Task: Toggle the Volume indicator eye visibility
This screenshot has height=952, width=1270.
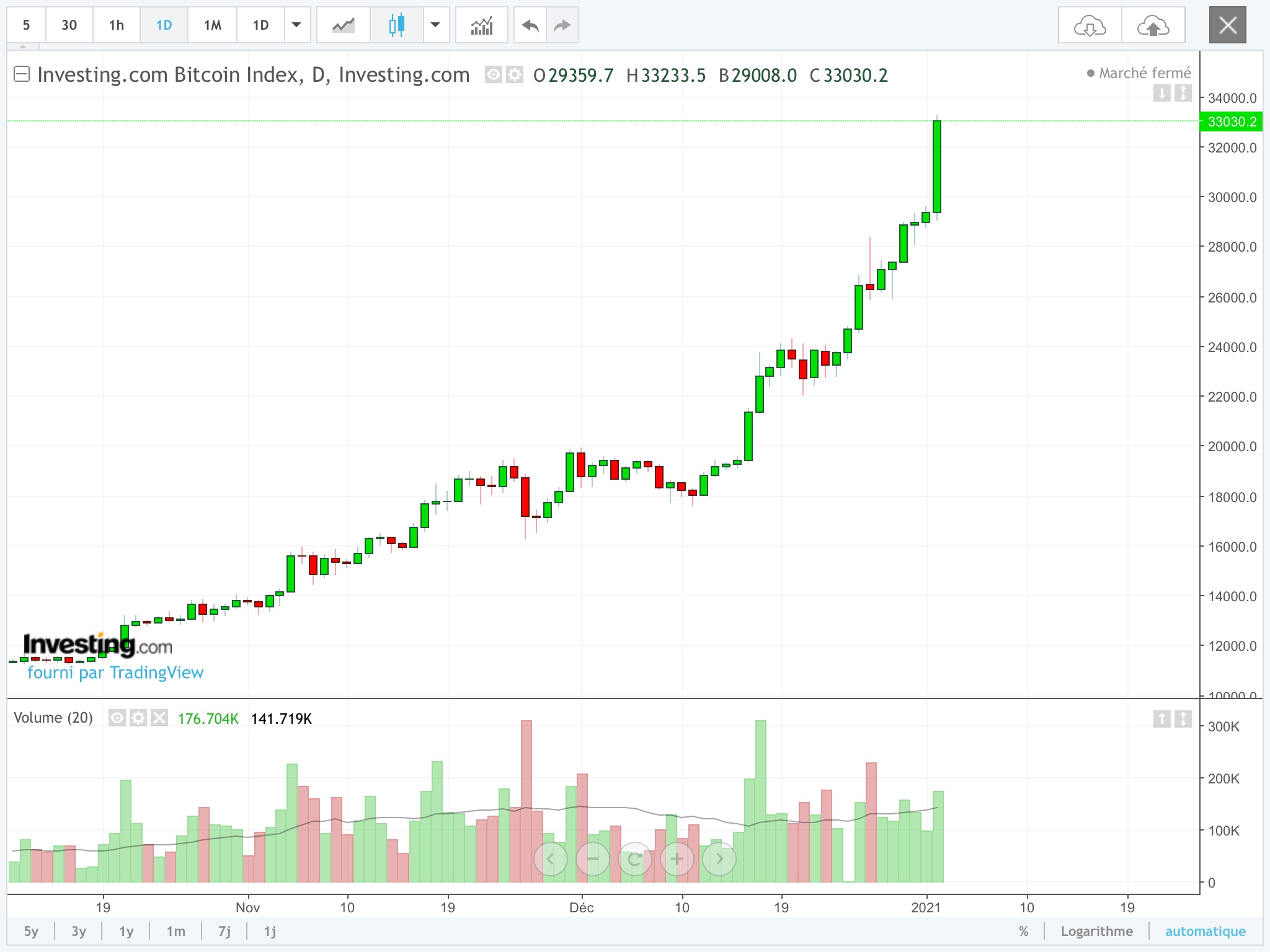Action: tap(117, 718)
